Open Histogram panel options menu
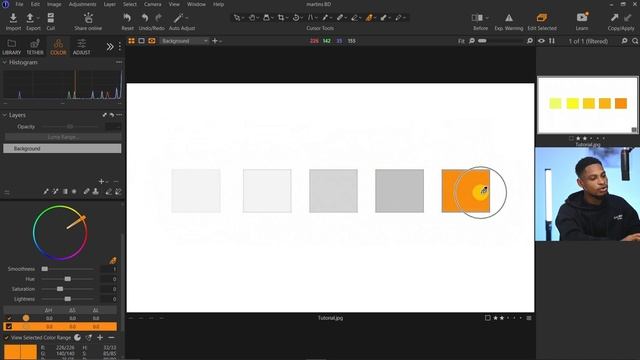Screen dimensions: 640x360 [x=119, y=62]
